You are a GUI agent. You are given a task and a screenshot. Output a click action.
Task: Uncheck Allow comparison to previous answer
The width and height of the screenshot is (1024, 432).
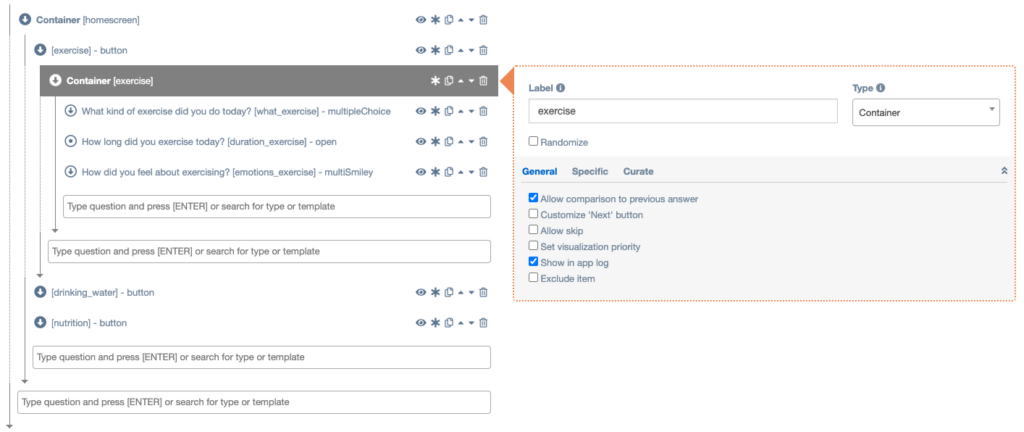(534, 198)
